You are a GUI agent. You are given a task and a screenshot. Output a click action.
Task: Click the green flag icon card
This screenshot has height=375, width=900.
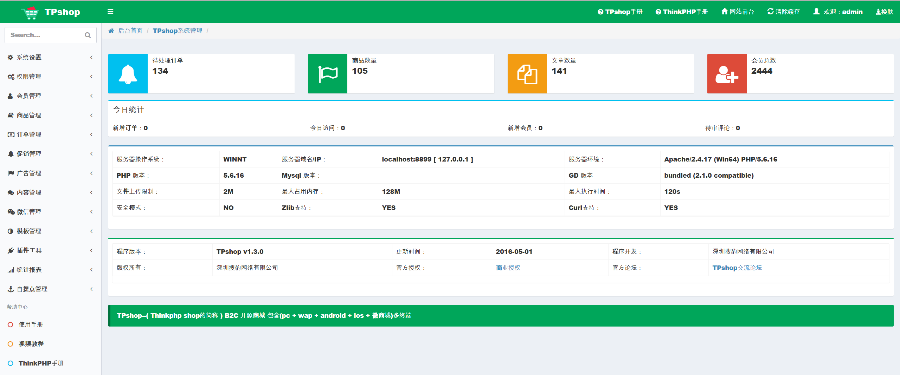328,74
